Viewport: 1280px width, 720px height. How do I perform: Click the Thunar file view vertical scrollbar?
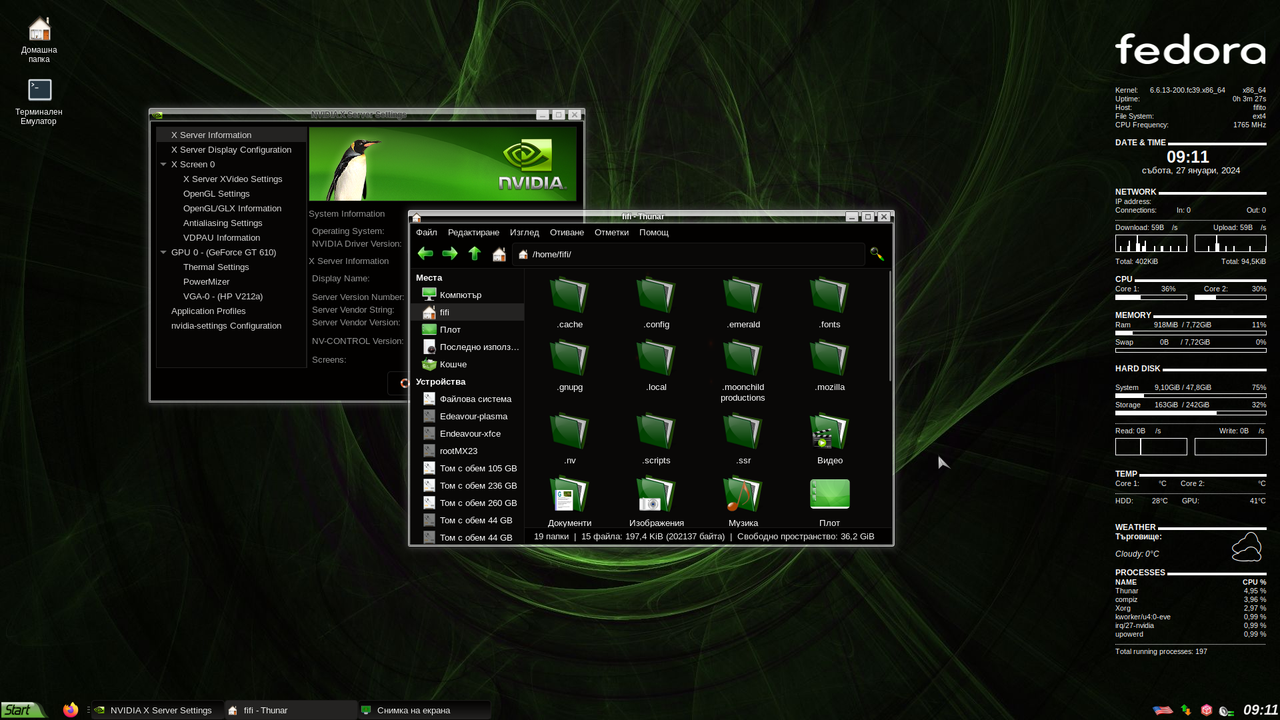(x=889, y=325)
